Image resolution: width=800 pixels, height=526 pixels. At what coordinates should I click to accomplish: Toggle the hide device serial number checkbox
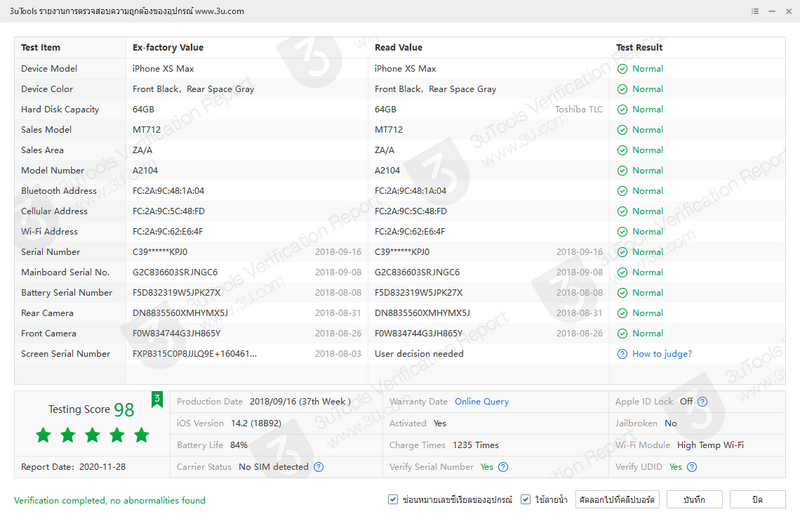(x=392, y=499)
